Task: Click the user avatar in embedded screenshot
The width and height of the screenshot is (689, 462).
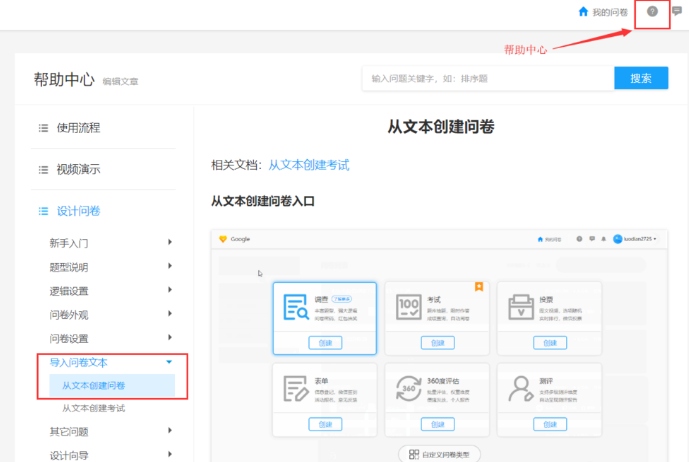Action: pos(617,239)
